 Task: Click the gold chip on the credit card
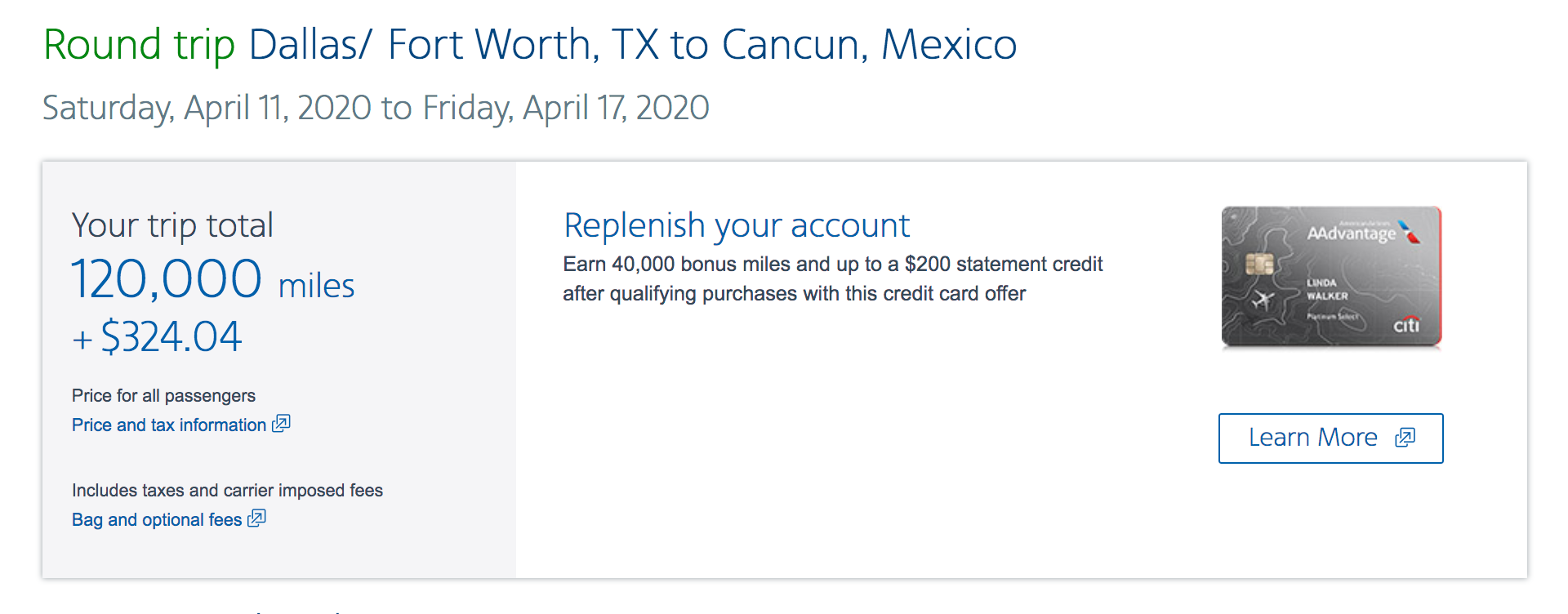[x=1259, y=264]
